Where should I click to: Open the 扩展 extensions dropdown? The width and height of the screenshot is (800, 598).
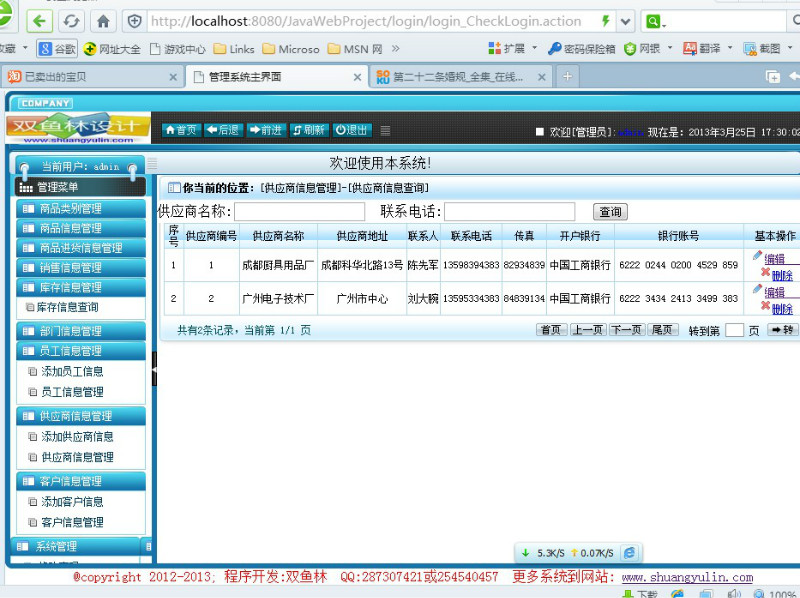click(x=513, y=48)
